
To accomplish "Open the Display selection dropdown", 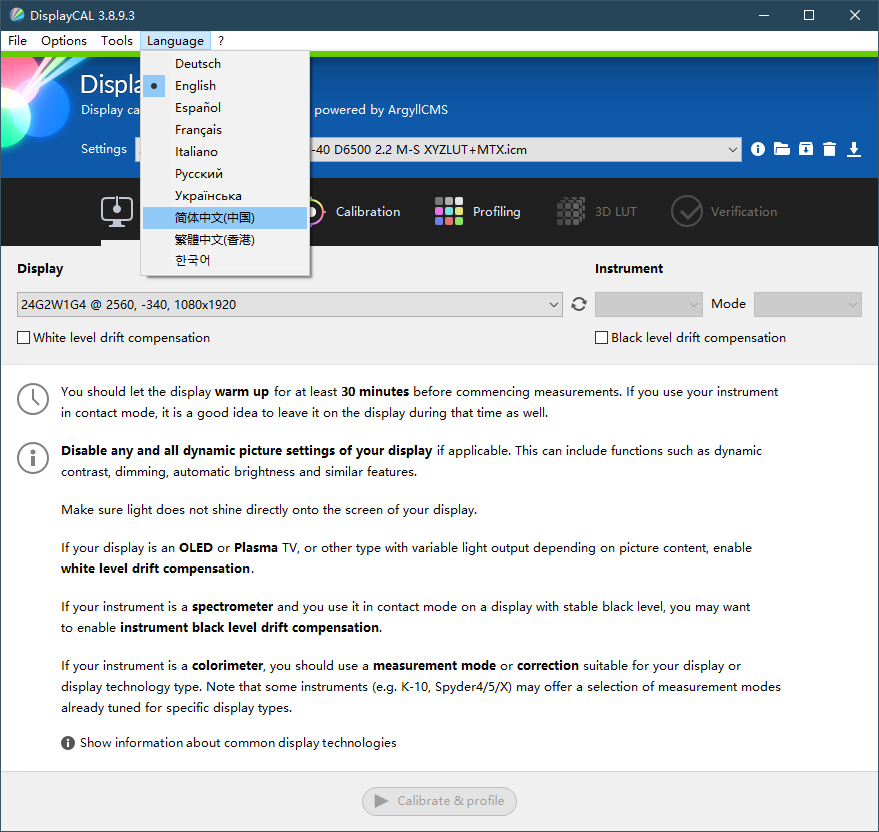I will [289, 304].
